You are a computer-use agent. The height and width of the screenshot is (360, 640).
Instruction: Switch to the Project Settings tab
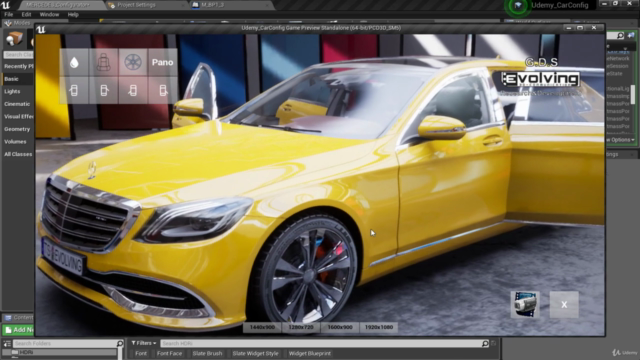[x=136, y=5]
